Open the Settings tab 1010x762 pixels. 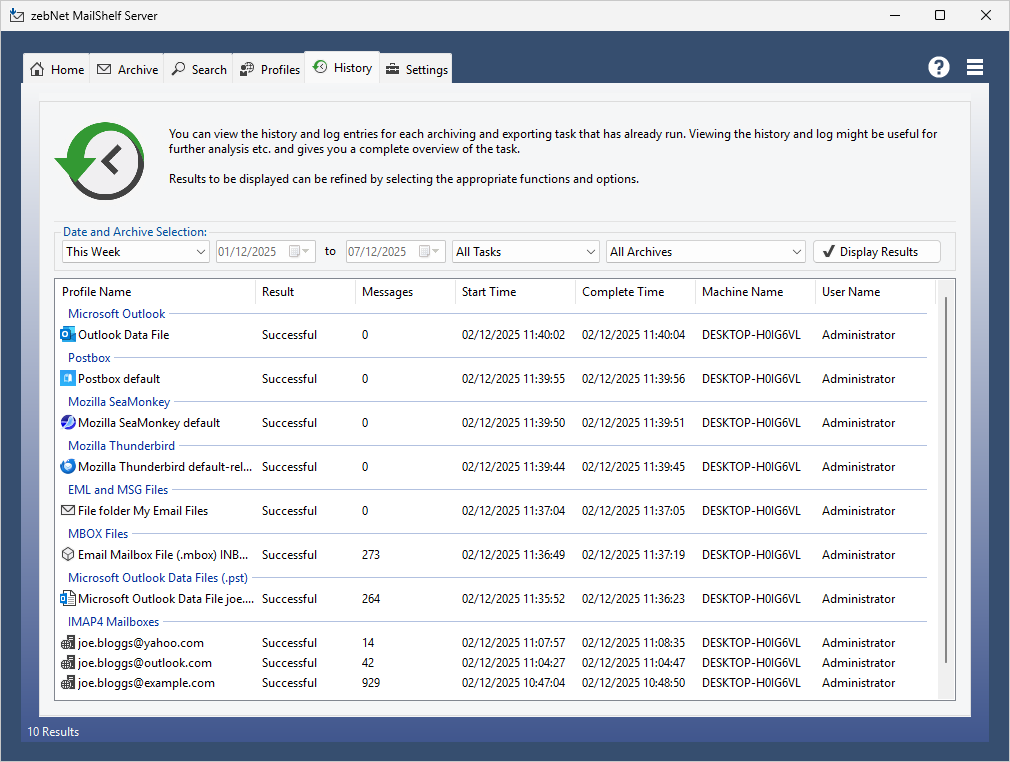(x=416, y=69)
